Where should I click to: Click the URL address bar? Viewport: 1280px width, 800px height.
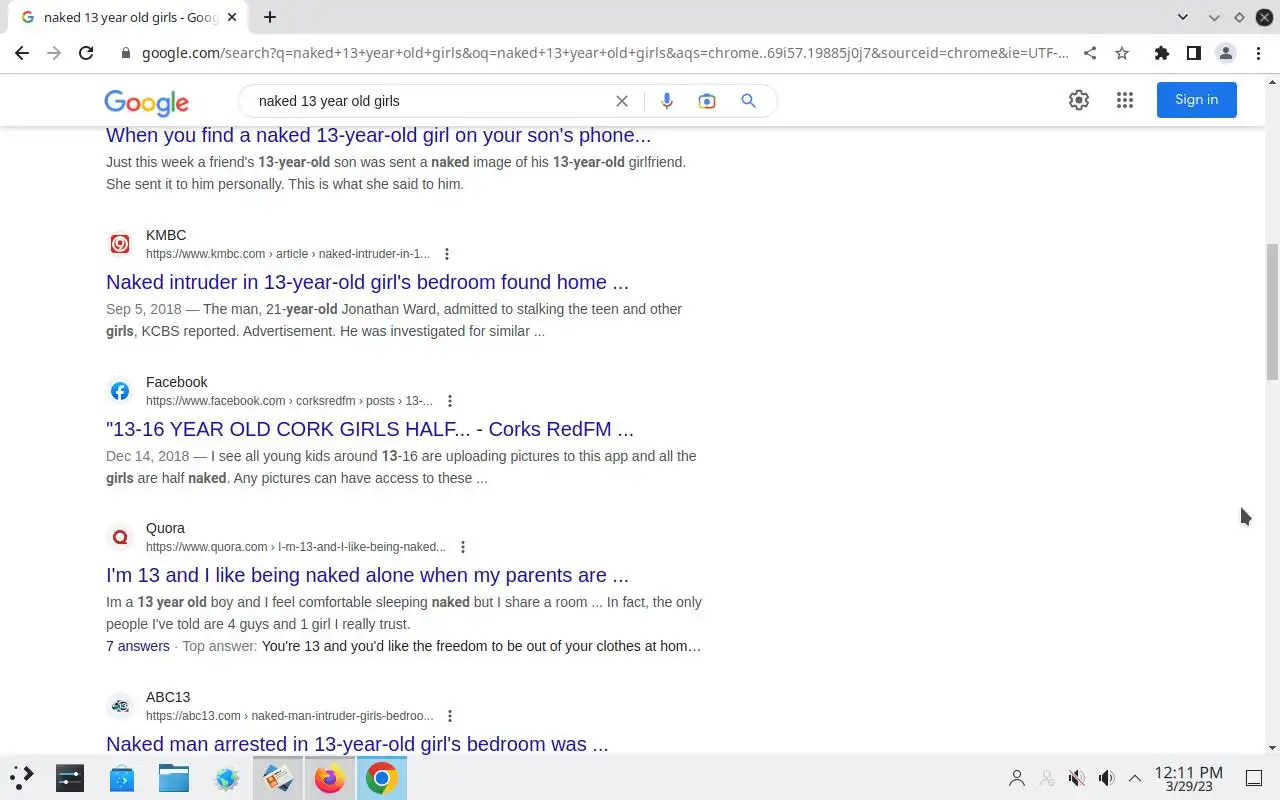click(605, 53)
